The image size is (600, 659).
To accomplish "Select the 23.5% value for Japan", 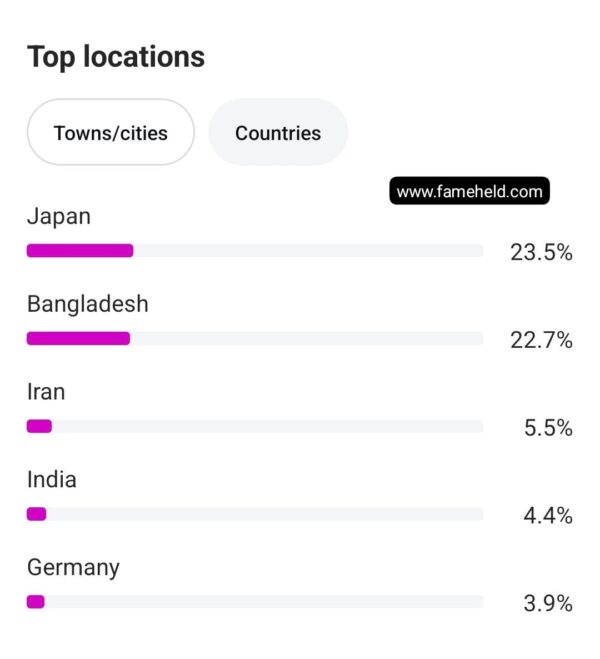I will pos(541,252).
